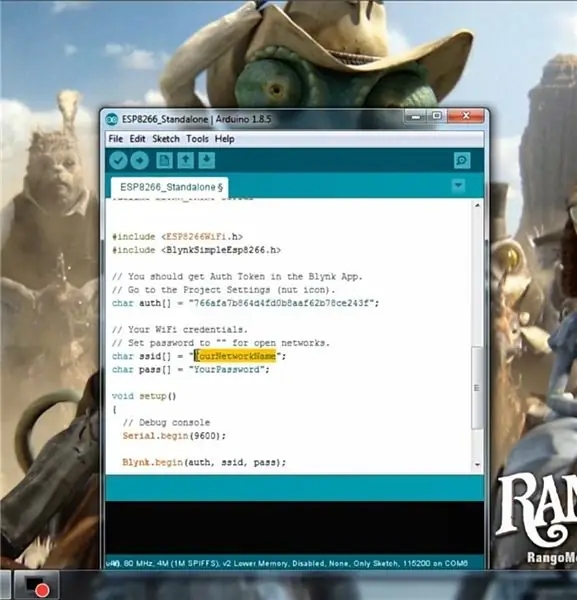This screenshot has width=577, height=600.
Task: Click the ESP8266WiFi.h include line
Action: (178, 237)
